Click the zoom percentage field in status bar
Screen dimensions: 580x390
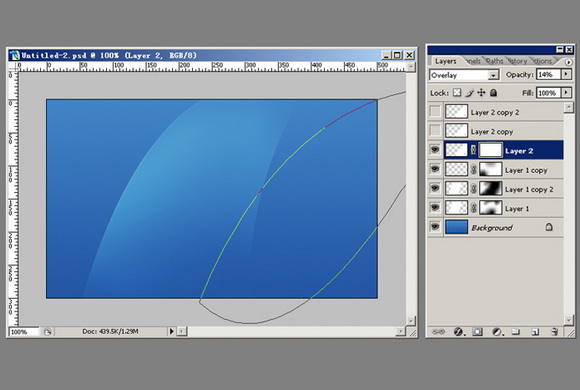coord(23,332)
